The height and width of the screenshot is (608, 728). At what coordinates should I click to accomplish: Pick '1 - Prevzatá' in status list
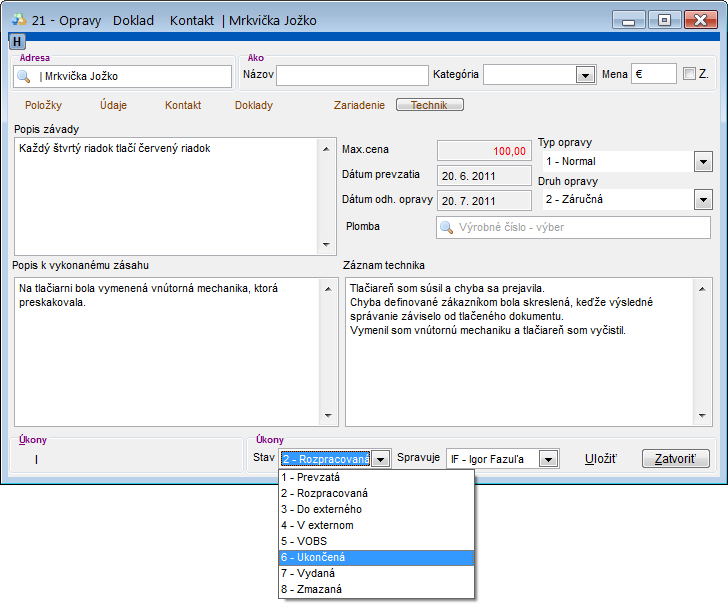376,478
